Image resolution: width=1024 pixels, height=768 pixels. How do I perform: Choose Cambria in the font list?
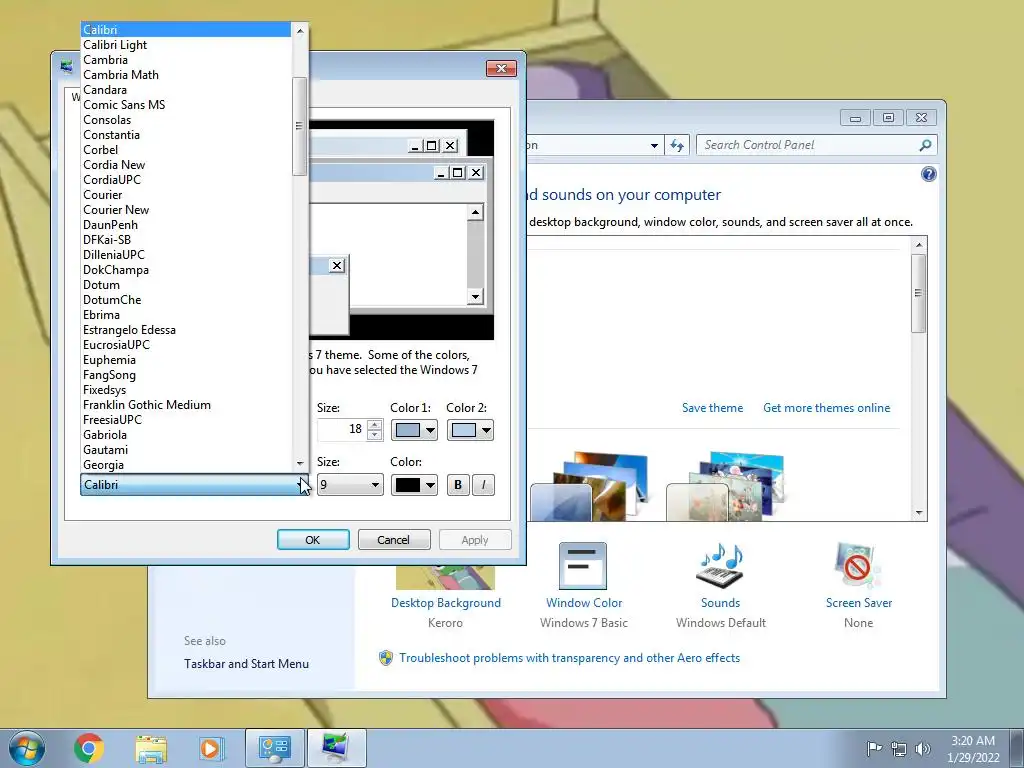pos(185,59)
